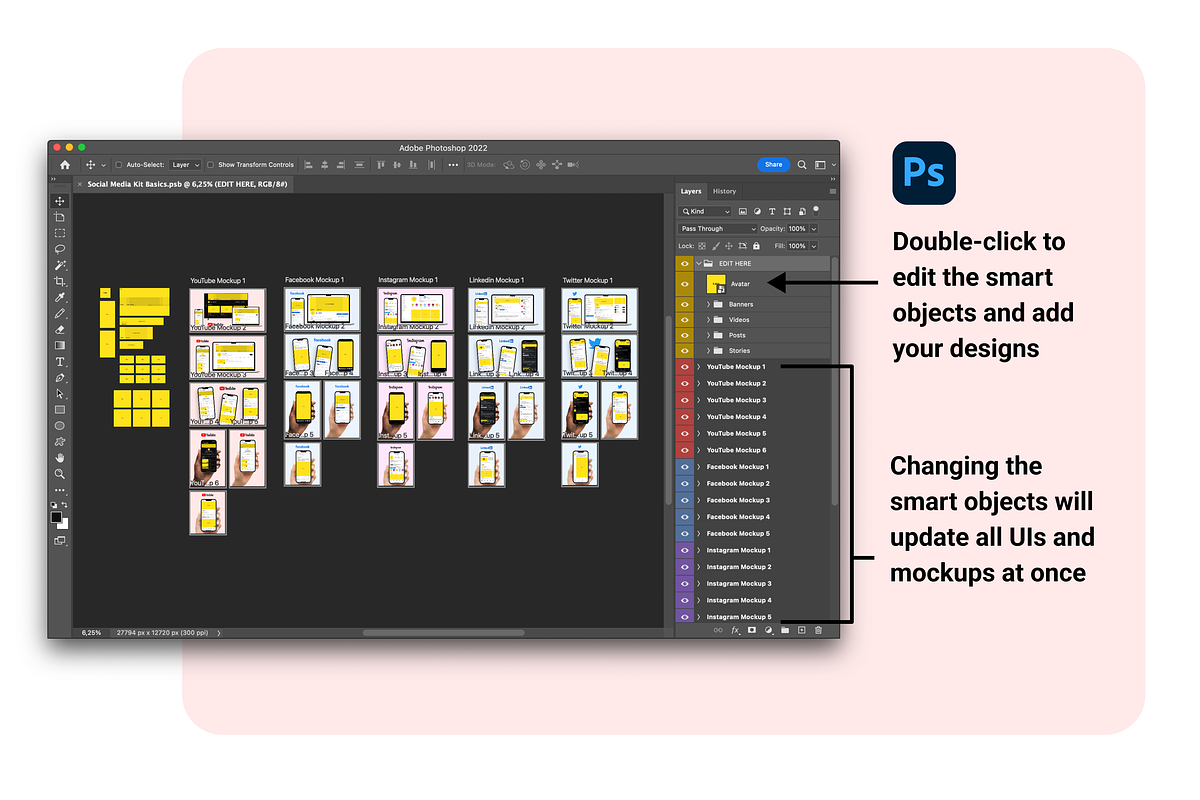Open the Layers panel options menu

(x=832, y=191)
